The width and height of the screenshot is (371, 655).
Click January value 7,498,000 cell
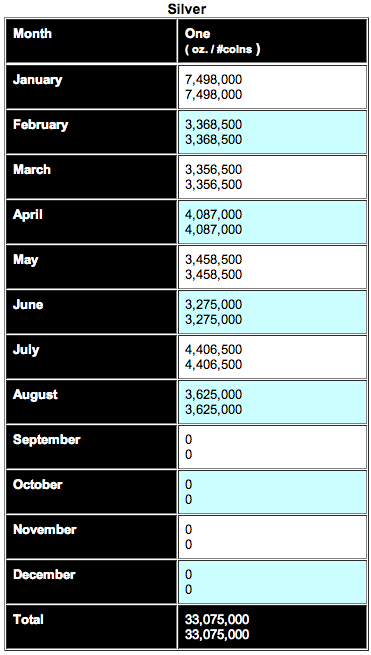click(x=272, y=87)
